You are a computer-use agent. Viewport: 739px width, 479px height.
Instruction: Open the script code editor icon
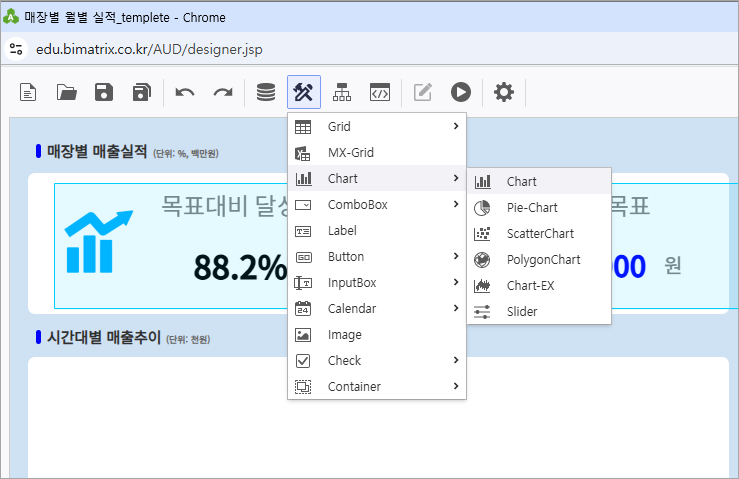(x=379, y=93)
